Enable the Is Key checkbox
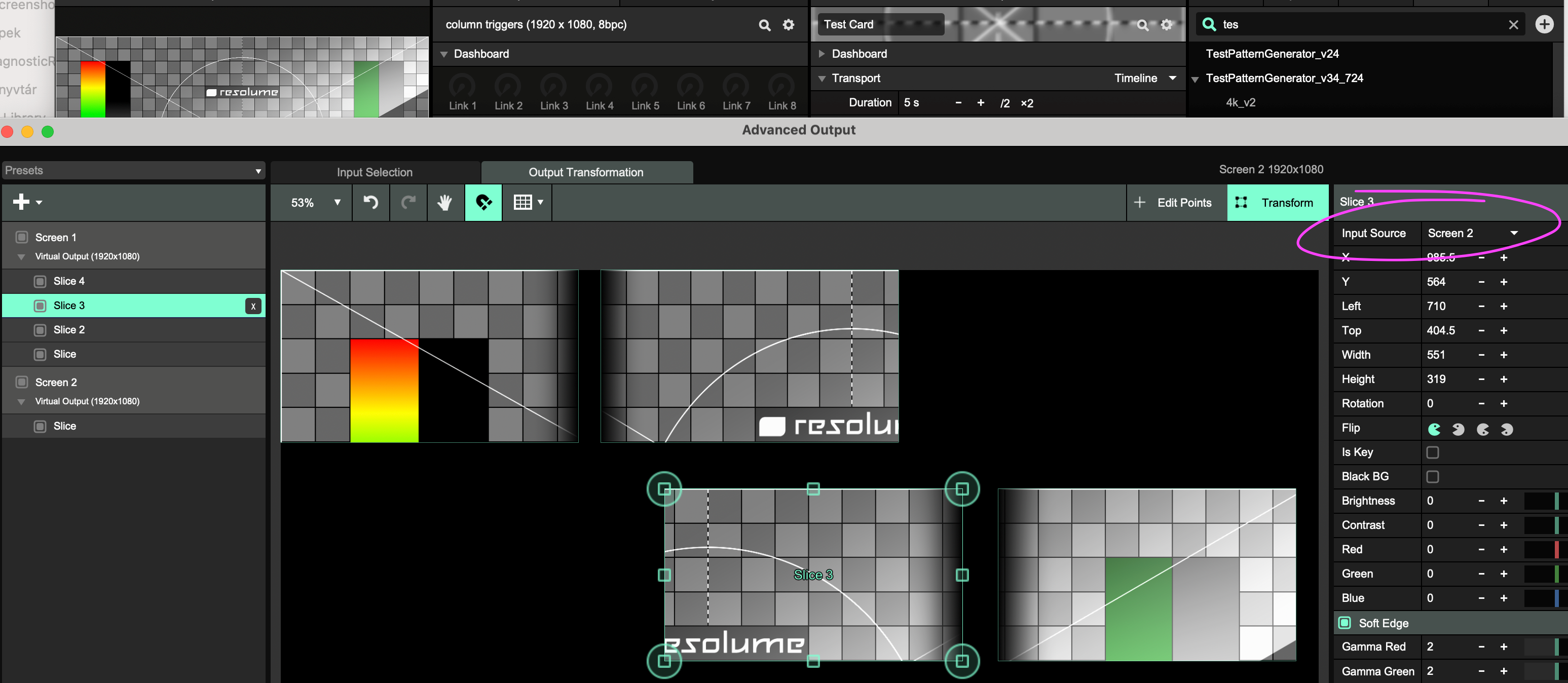 (1432, 452)
